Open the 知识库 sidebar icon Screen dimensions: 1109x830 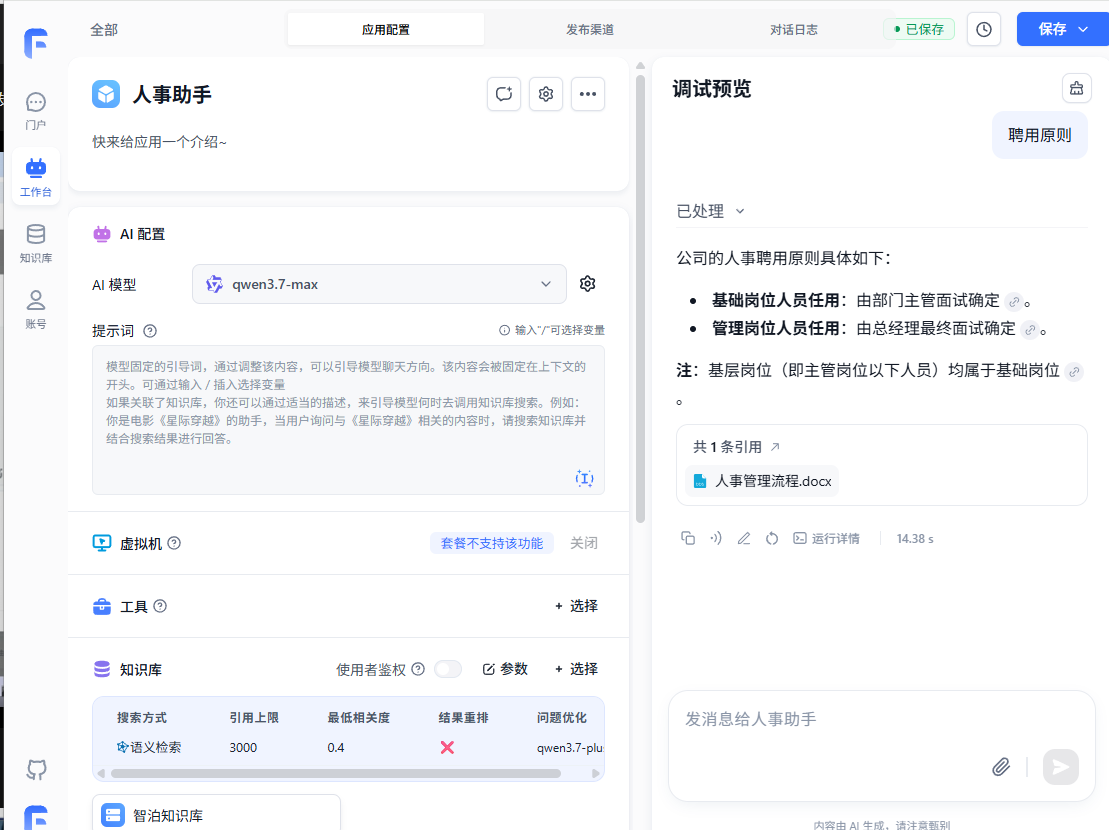(35, 243)
